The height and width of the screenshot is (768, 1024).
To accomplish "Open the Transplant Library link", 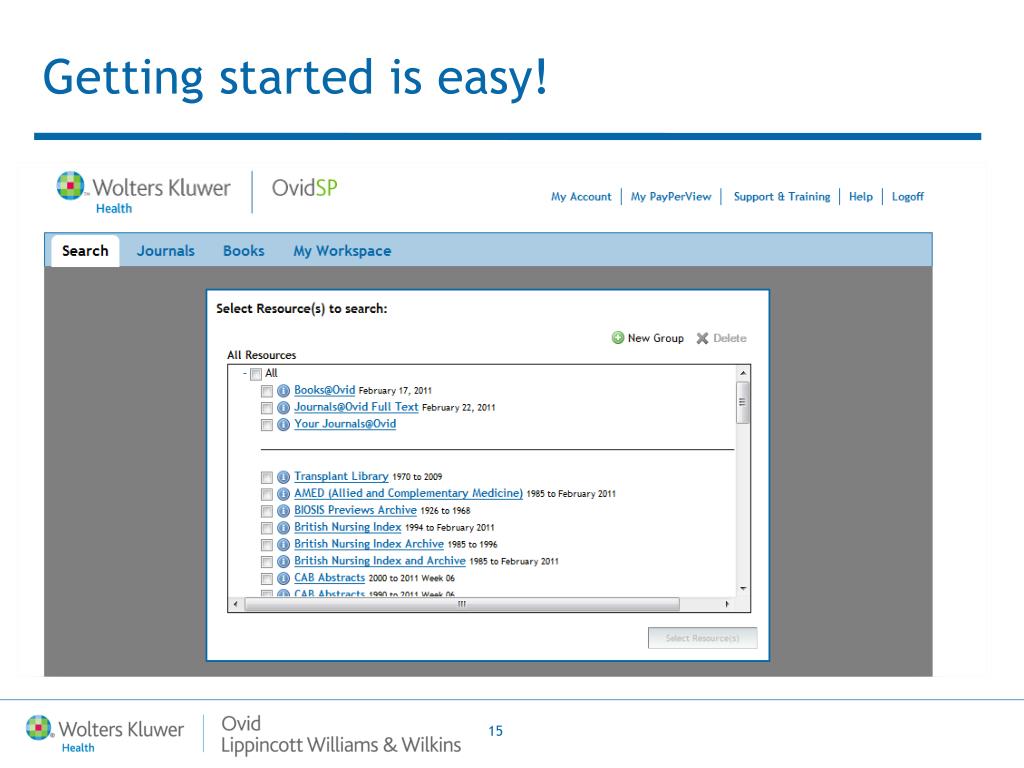I will 341,477.
